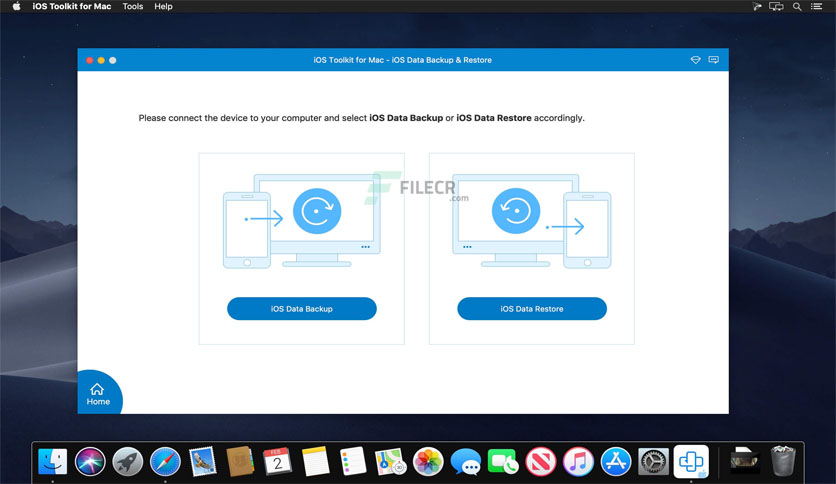Open Messages icon in Dock

465,462
